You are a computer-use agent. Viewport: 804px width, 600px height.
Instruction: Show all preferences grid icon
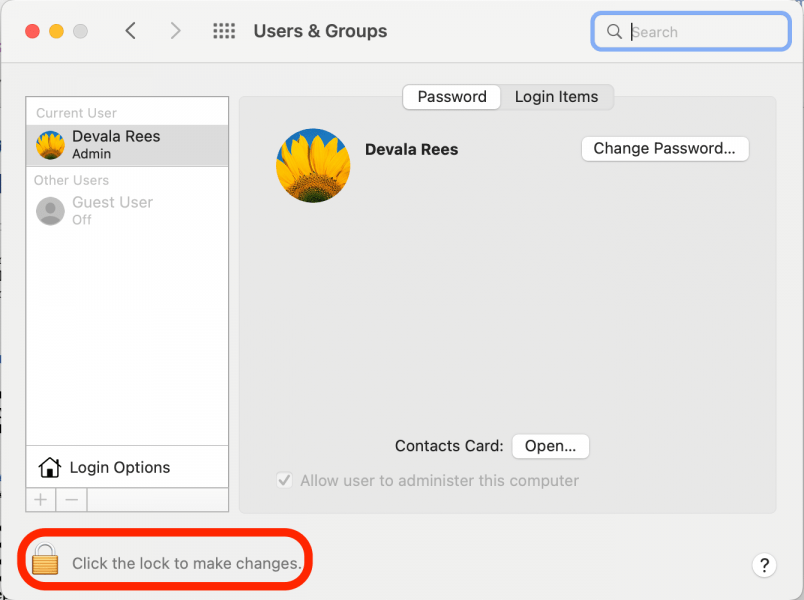224,31
